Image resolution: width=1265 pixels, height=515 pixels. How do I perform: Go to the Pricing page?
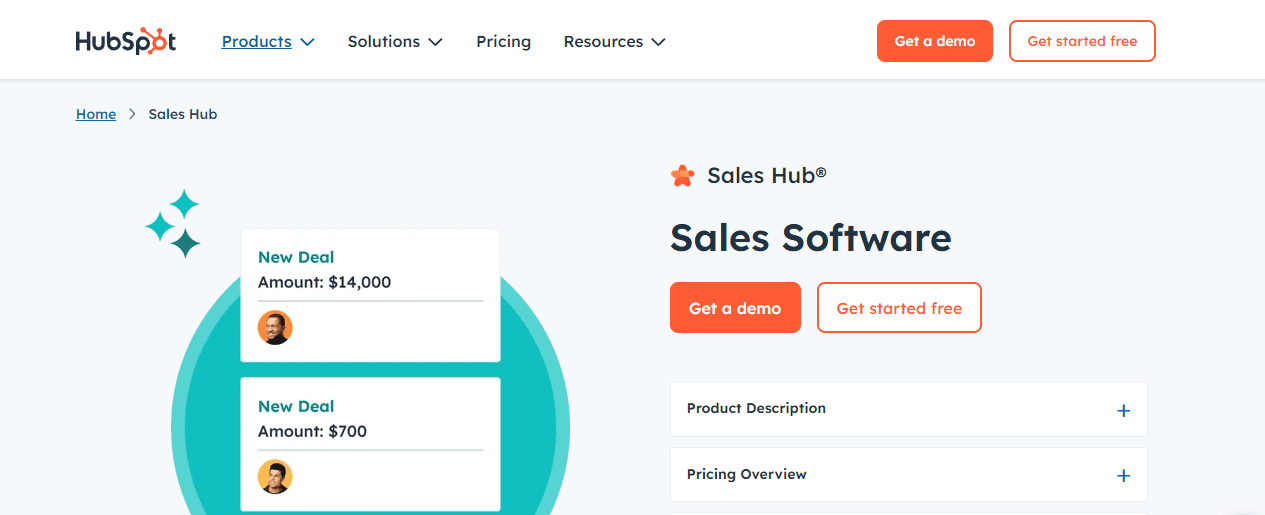coord(503,42)
